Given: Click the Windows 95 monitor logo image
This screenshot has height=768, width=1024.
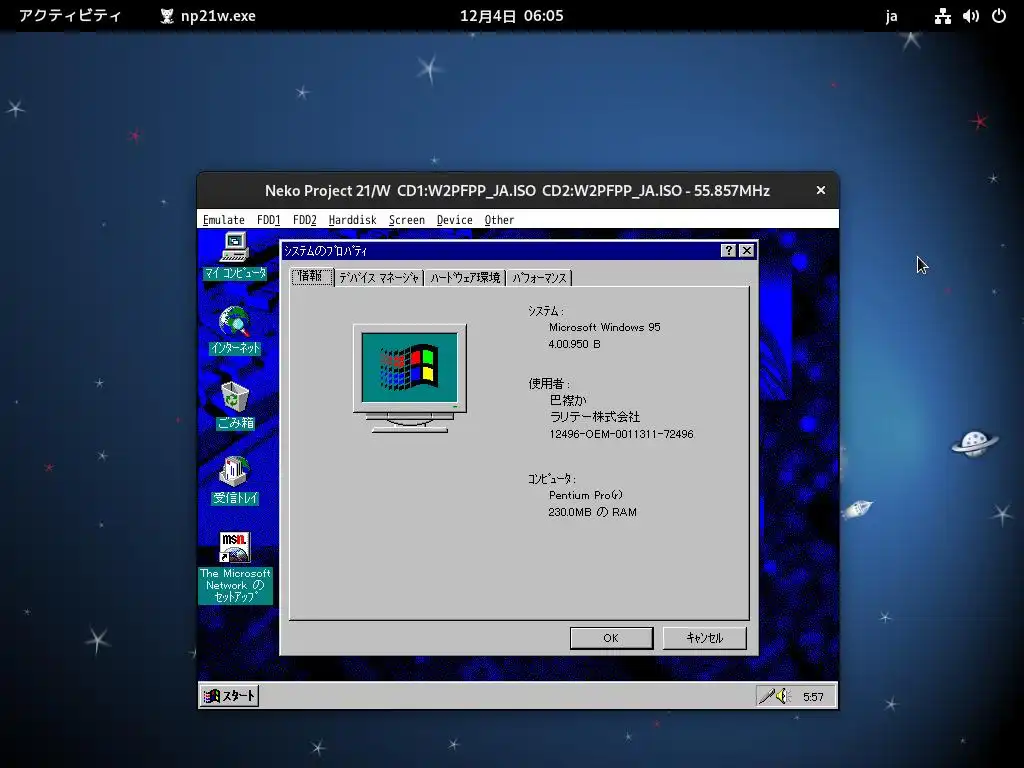Looking at the screenshot, I should tap(409, 378).
